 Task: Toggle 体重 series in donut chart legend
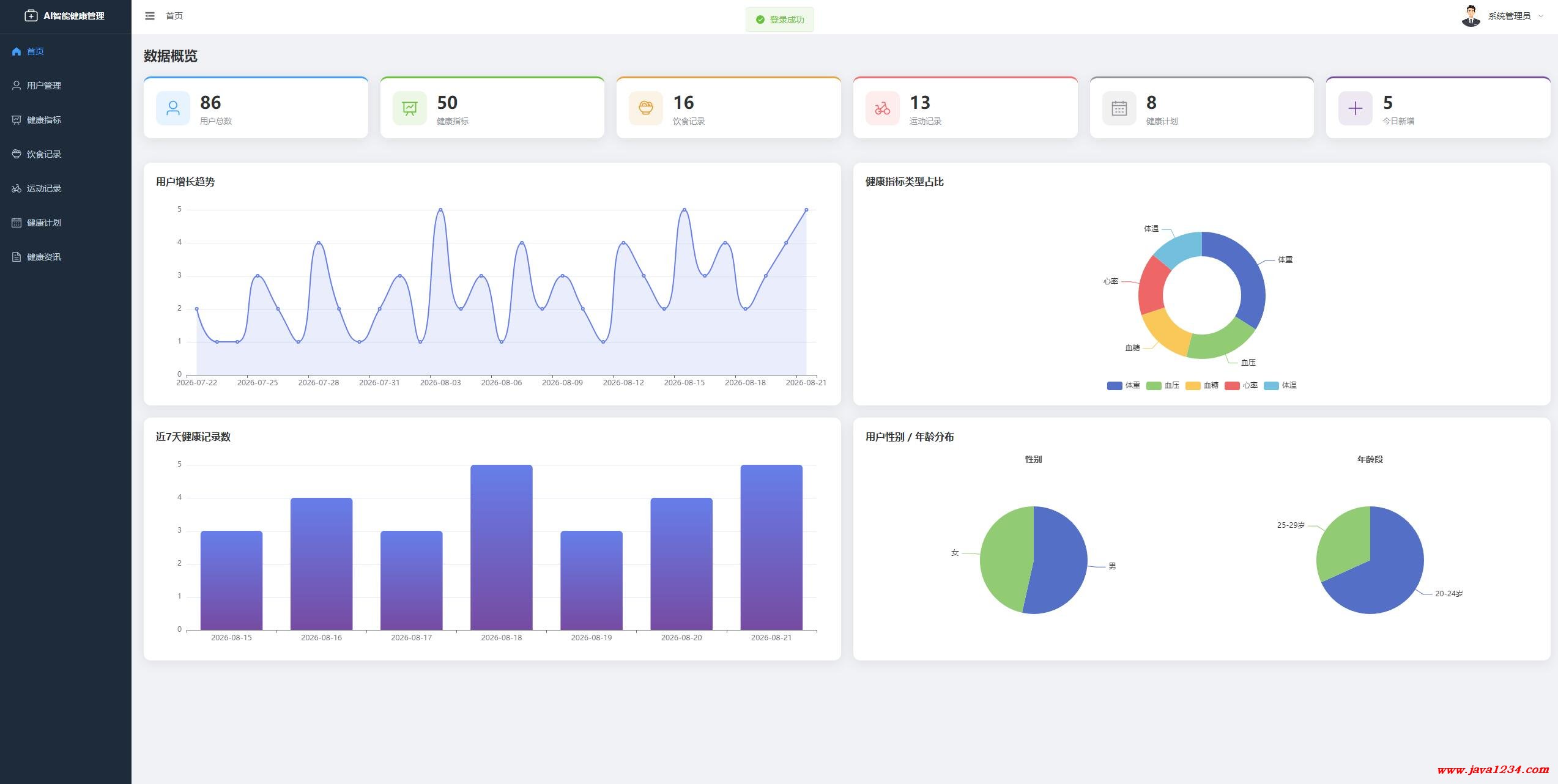pyautogui.click(x=1124, y=385)
